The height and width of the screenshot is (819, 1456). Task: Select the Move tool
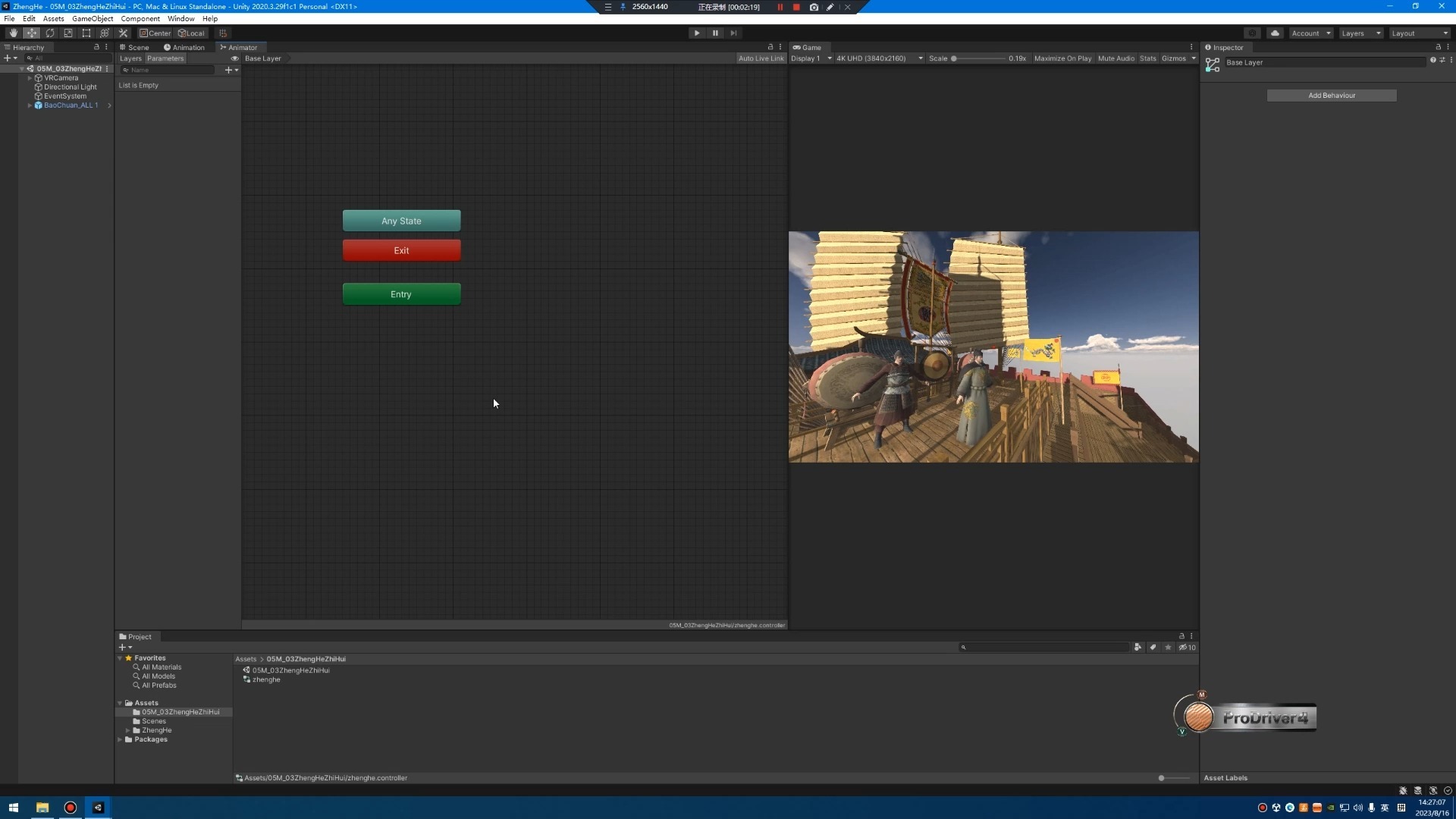(31, 33)
